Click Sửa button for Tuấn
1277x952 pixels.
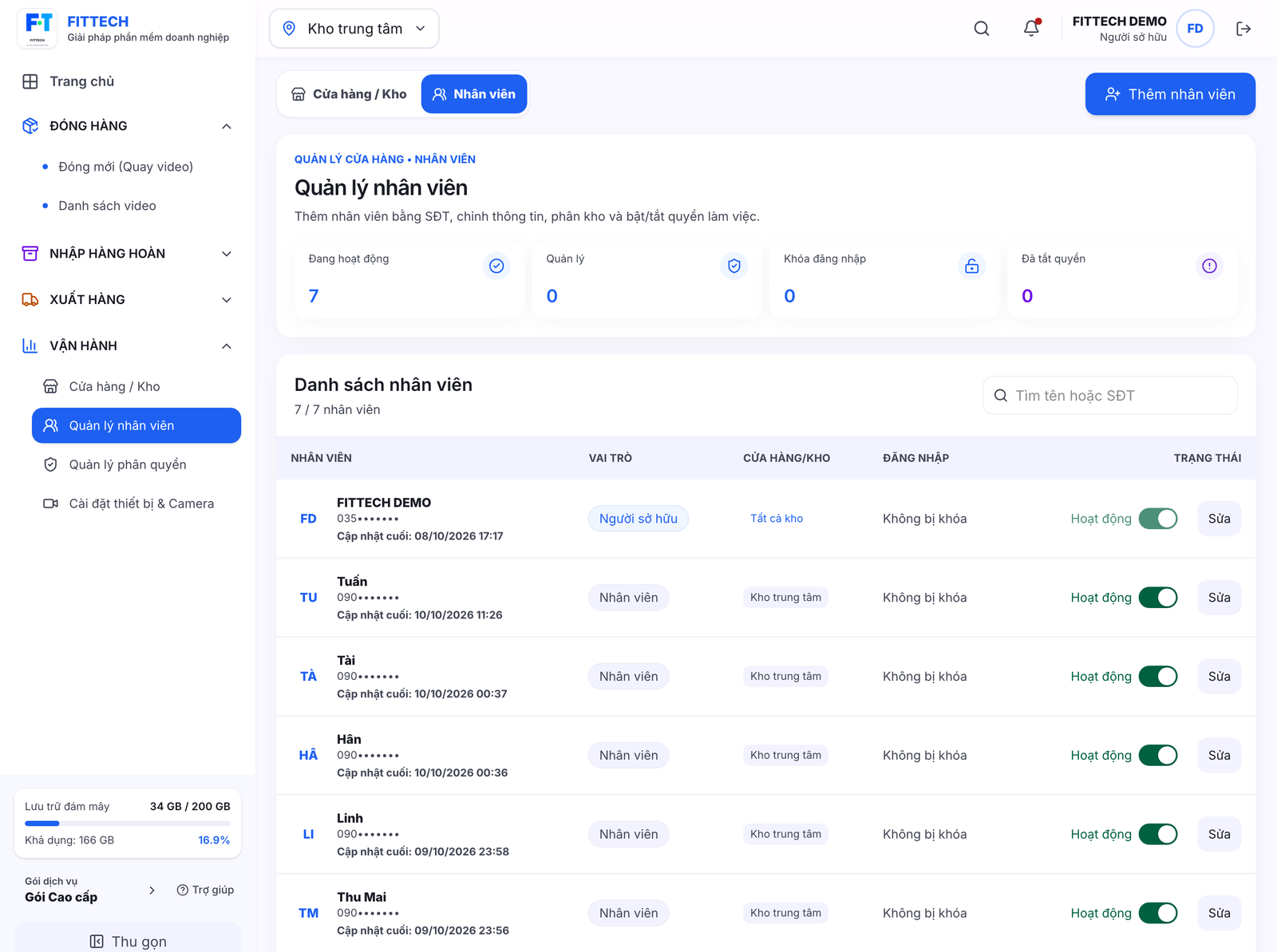click(1219, 598)
